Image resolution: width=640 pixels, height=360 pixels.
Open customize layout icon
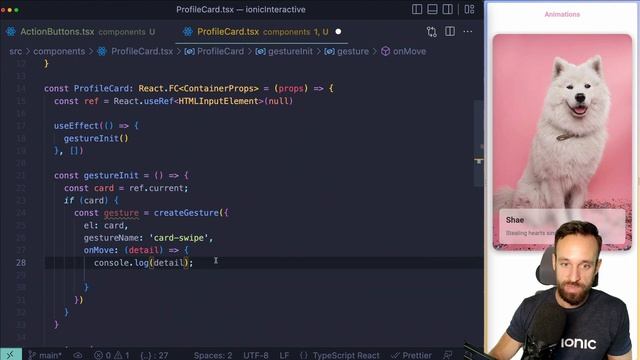click(469, 9)
